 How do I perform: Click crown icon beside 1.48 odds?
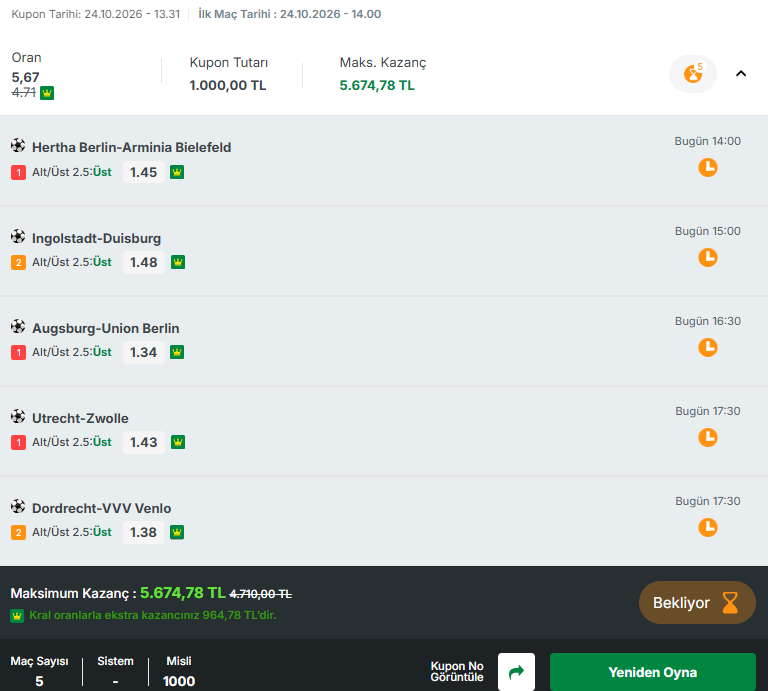coord(178,262)
